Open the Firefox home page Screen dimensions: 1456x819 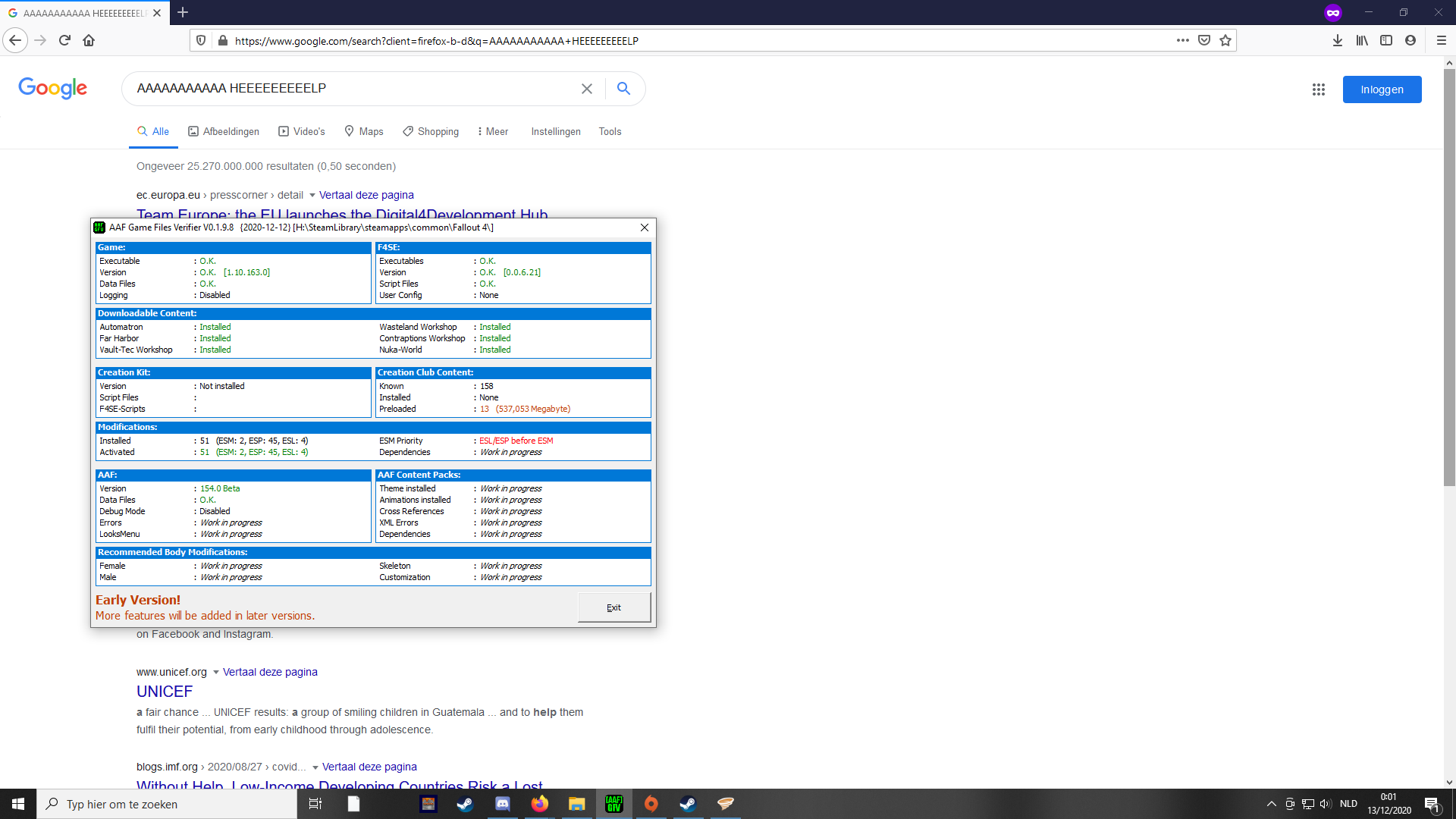point(89,40)
